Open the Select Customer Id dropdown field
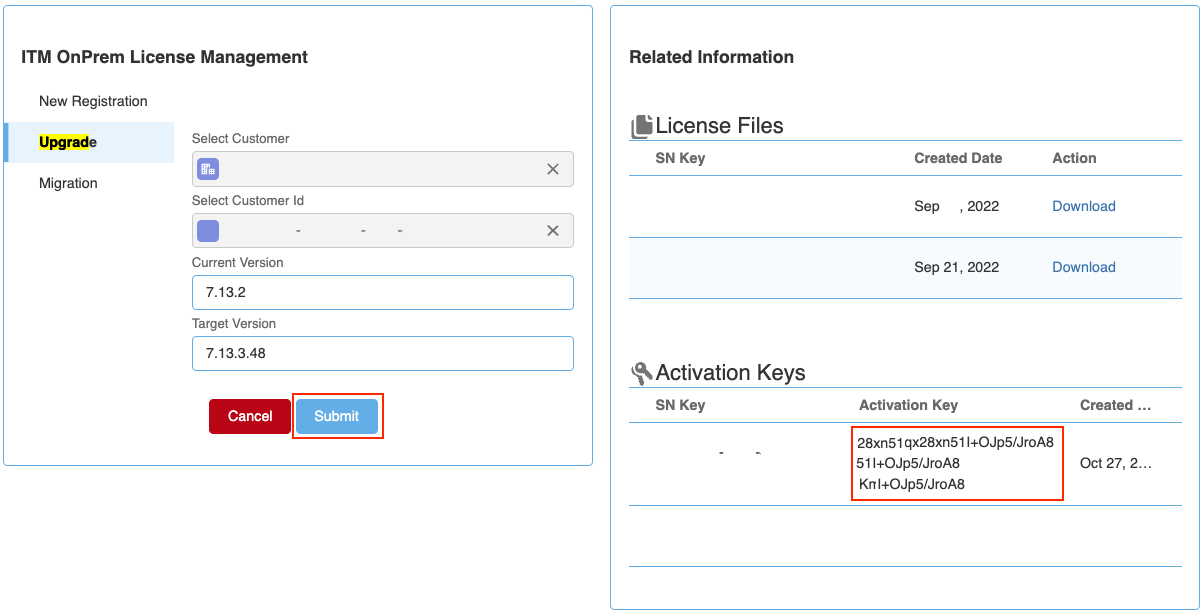This screenshot has width=1203, height=615. pos(380,231)
